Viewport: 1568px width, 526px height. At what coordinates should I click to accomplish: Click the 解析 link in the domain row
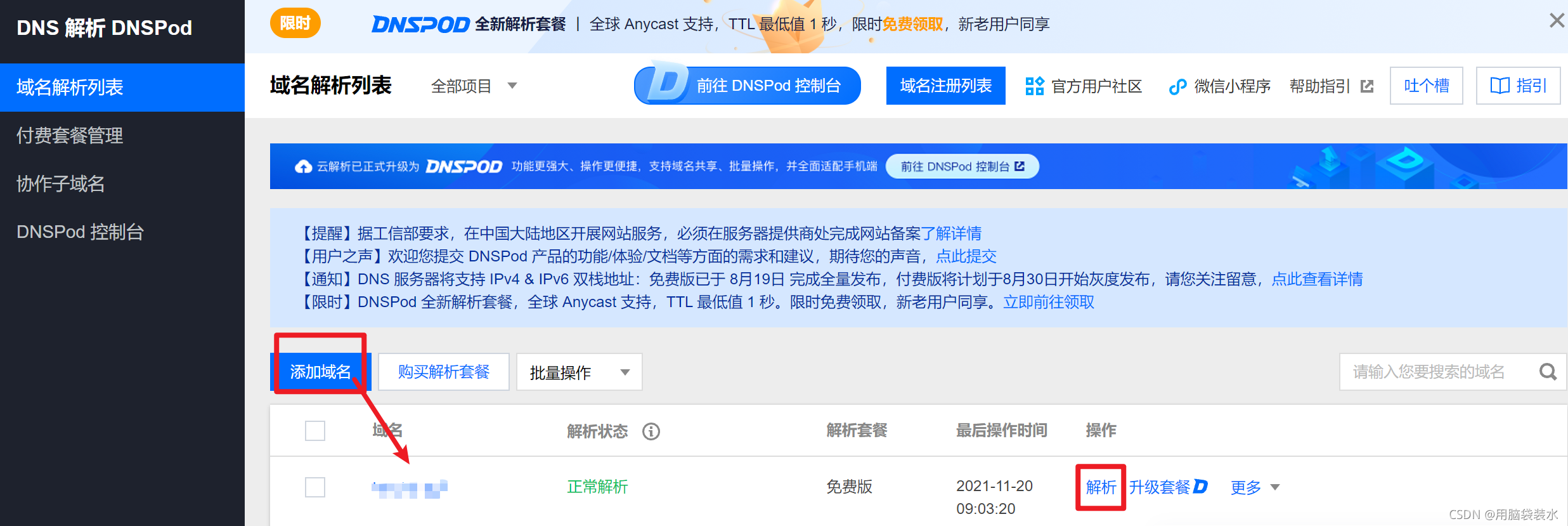coord(1101,487)
